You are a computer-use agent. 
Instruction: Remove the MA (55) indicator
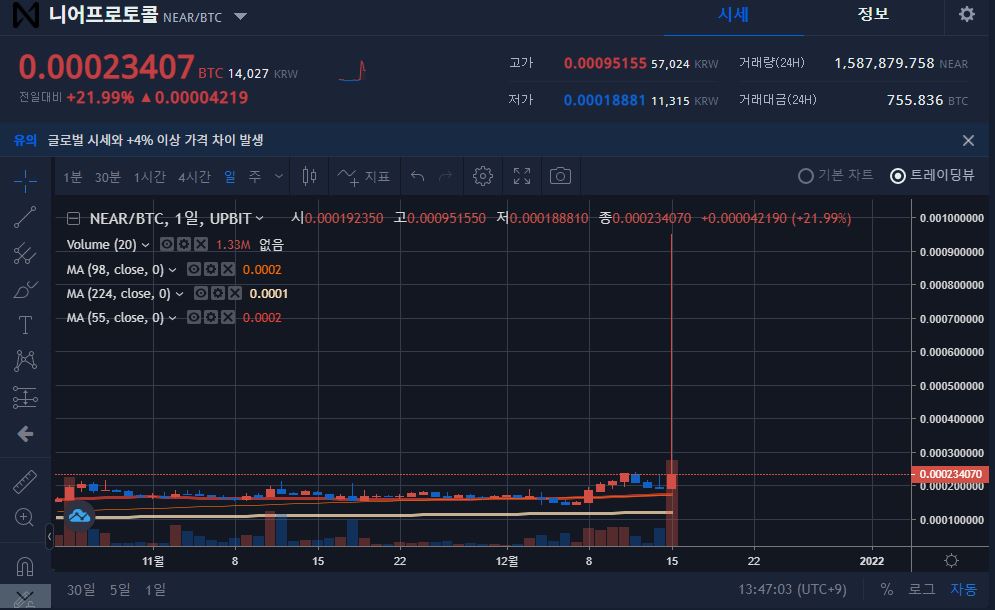(228, 317)
